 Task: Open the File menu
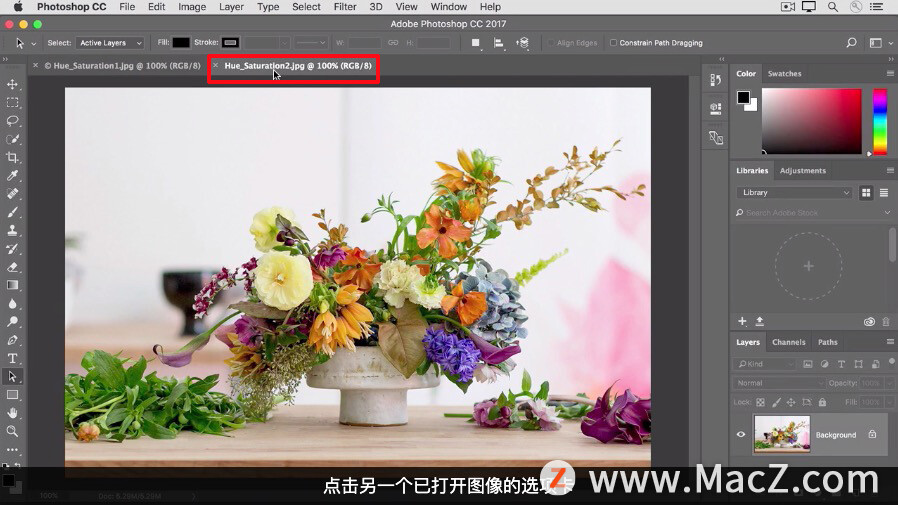click(x=127, y=7)
